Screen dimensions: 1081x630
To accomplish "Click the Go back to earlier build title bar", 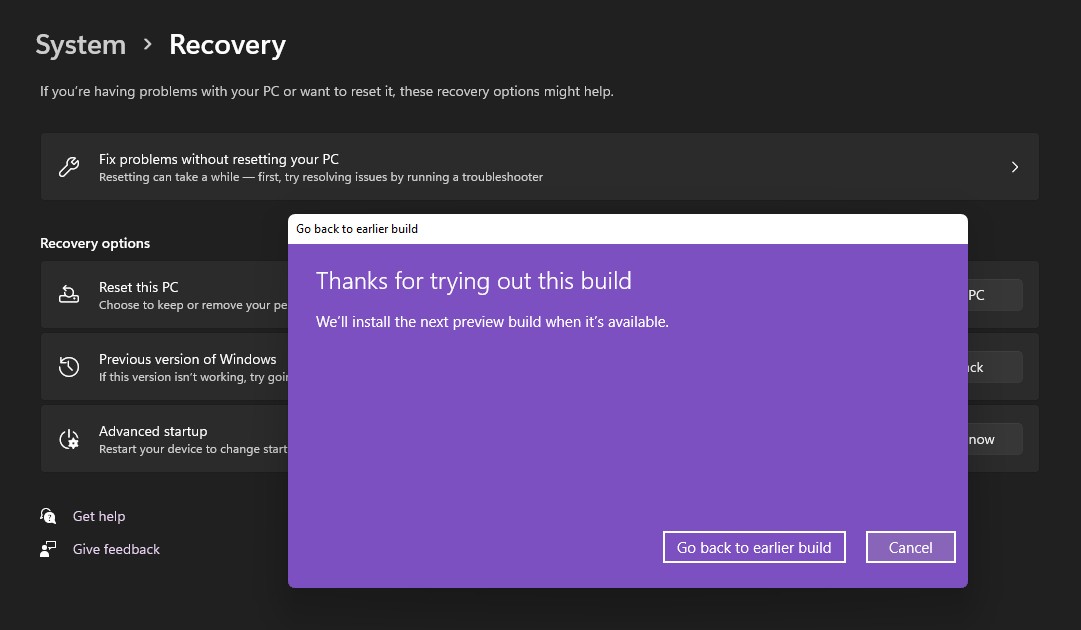I will coord(627,229).
